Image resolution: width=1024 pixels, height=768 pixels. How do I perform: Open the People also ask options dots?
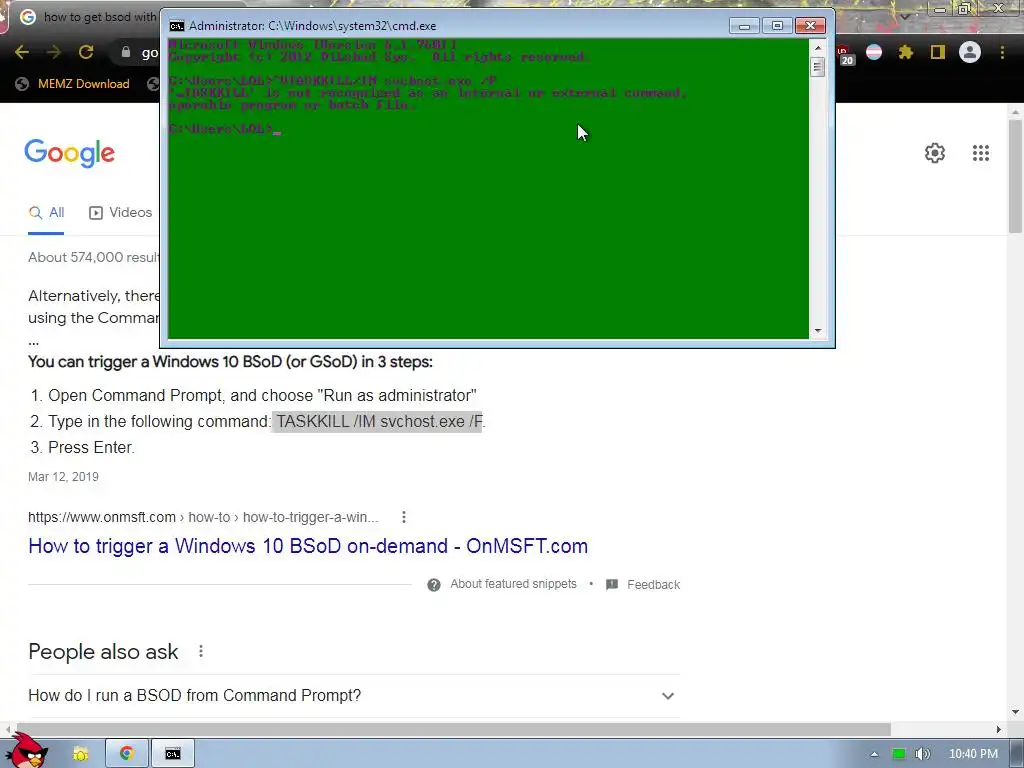(201, 651)
